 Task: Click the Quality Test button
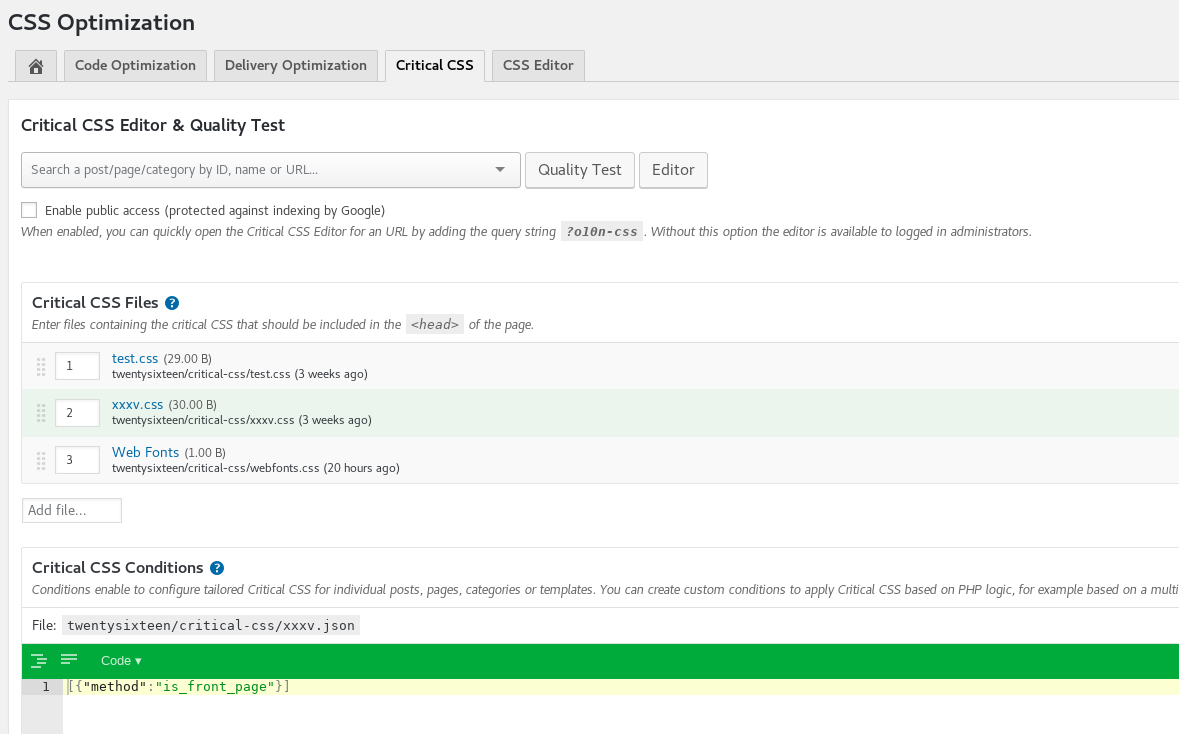(x=579, y=170)
